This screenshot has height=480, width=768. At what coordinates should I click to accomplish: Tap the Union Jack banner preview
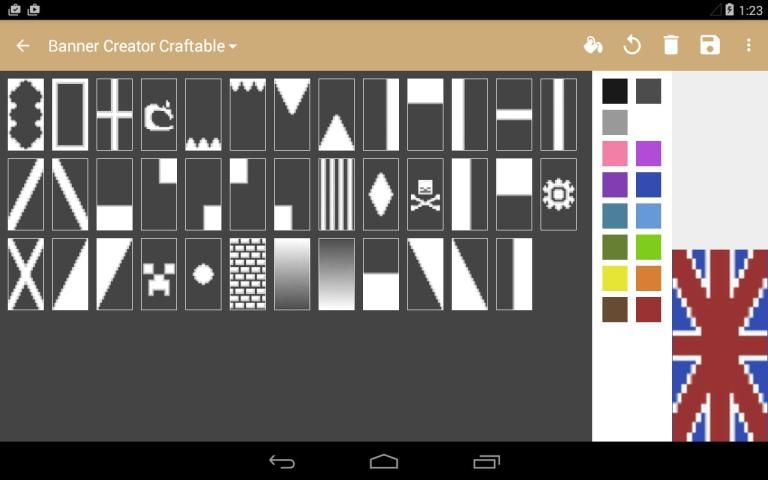[x=719, y=345]
